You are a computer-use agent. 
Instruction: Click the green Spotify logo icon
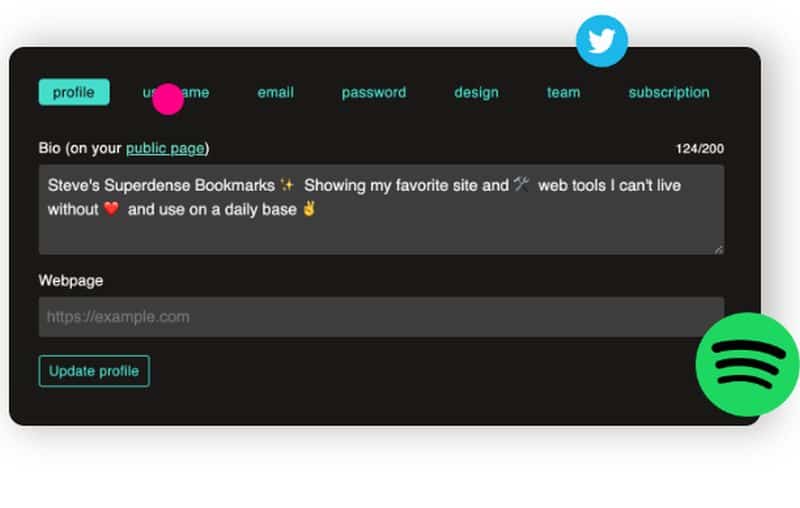click(x=747, y=364)
